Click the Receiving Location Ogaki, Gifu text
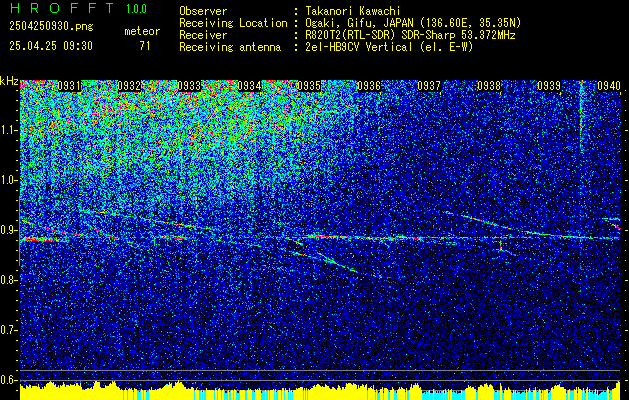Image resolution: width=629 pixels, height=400 pixels. point(413,23)
